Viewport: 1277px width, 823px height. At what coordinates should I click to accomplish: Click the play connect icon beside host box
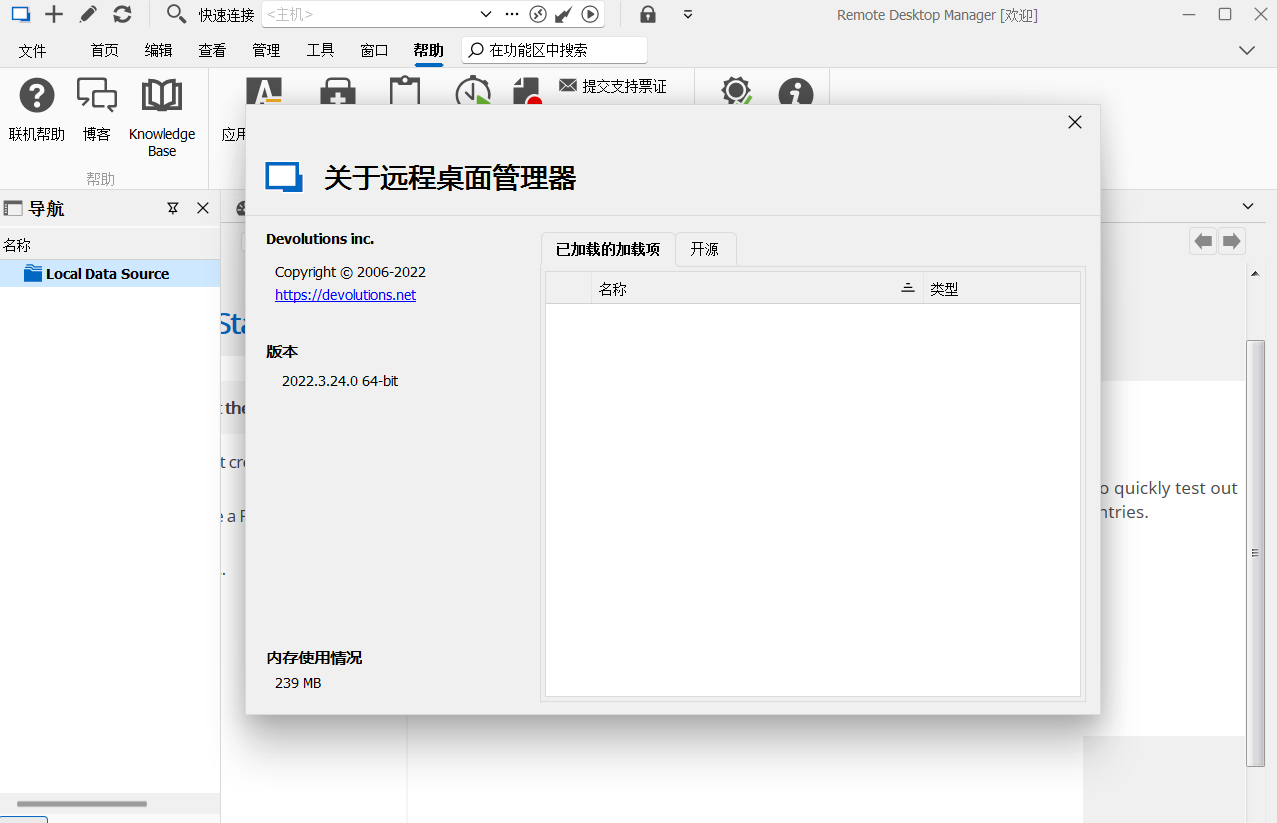[x=590, y=14]
